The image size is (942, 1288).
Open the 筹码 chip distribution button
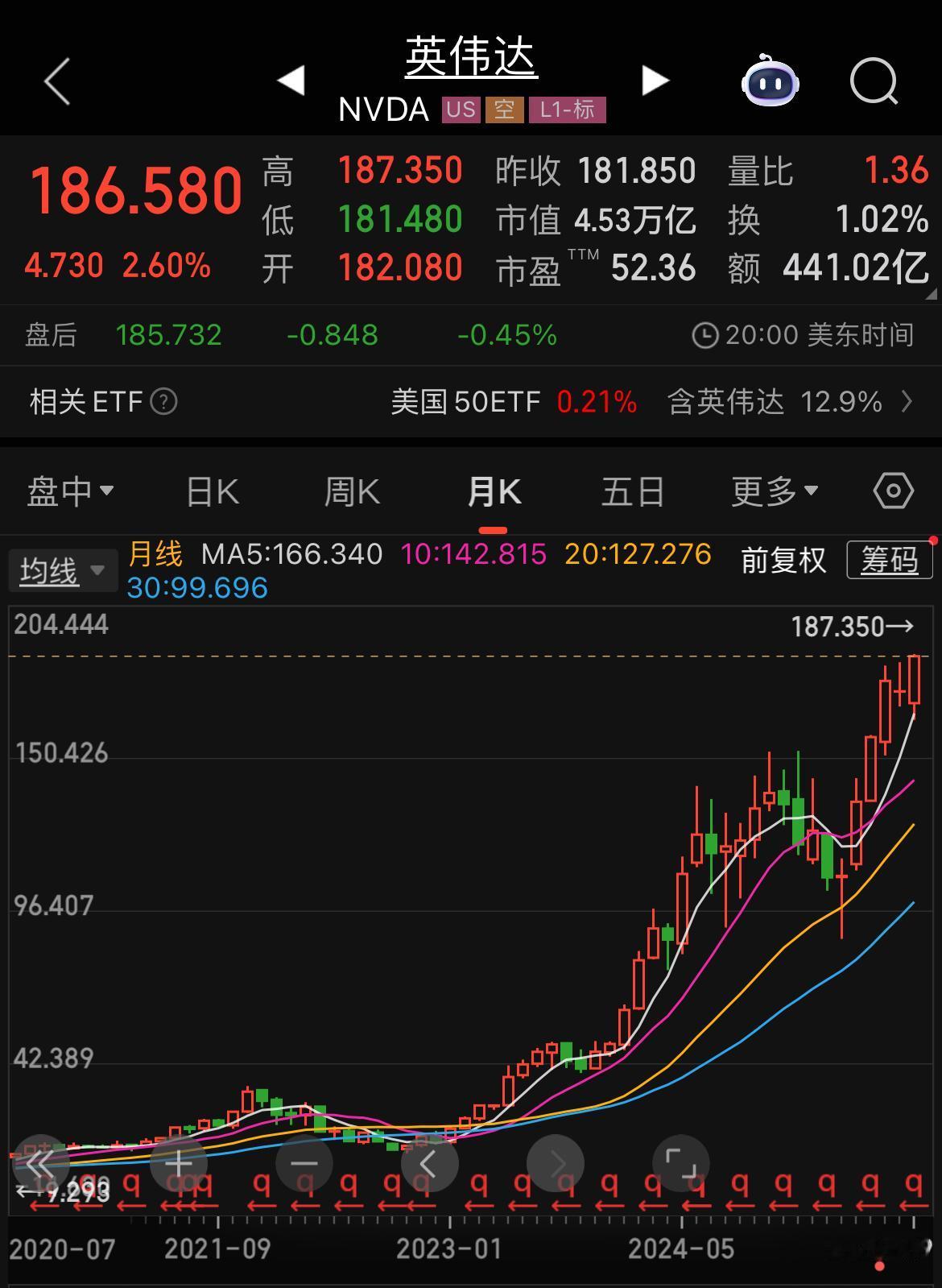890,560
